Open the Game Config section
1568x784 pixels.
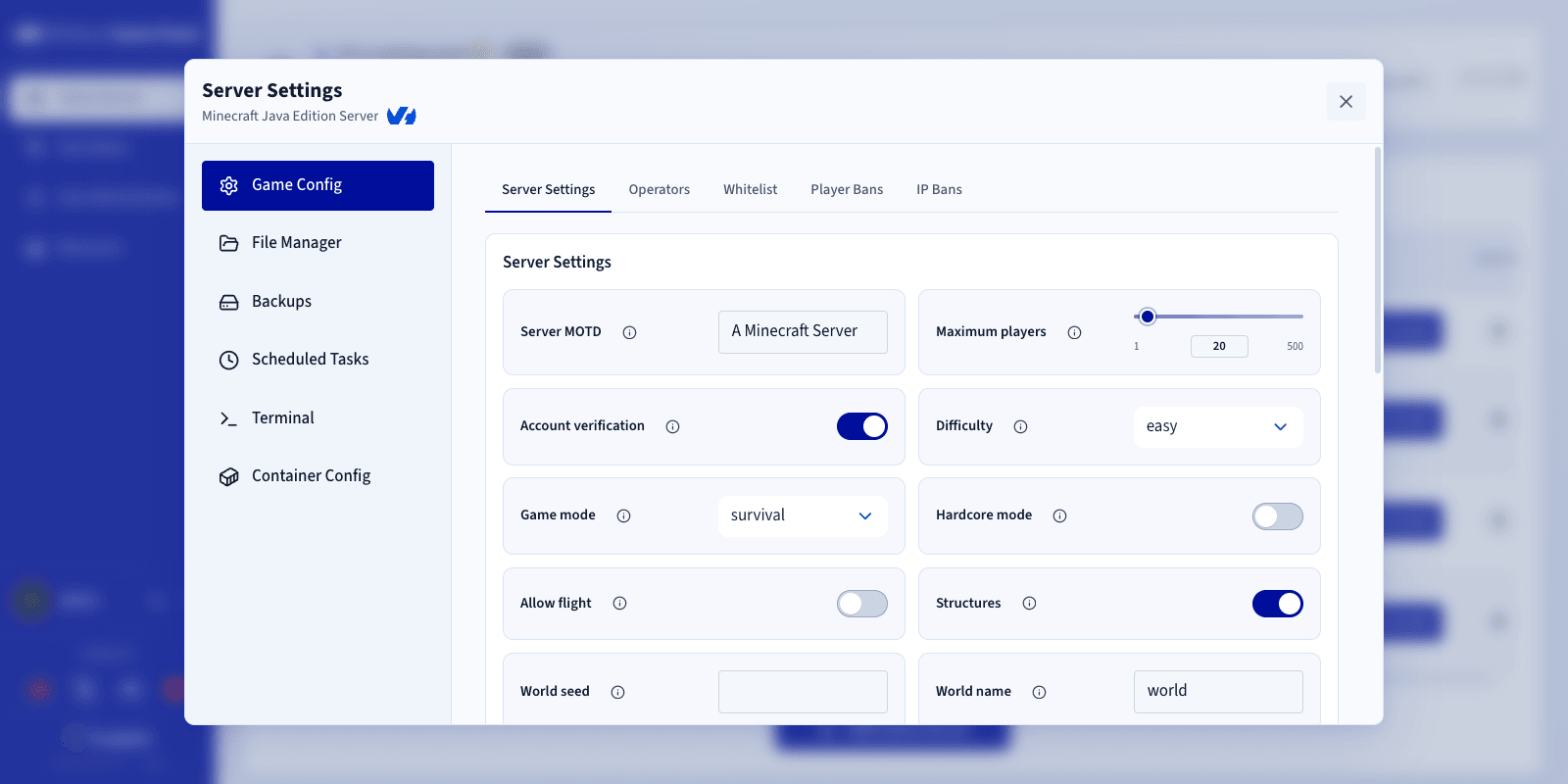(318, 185)
